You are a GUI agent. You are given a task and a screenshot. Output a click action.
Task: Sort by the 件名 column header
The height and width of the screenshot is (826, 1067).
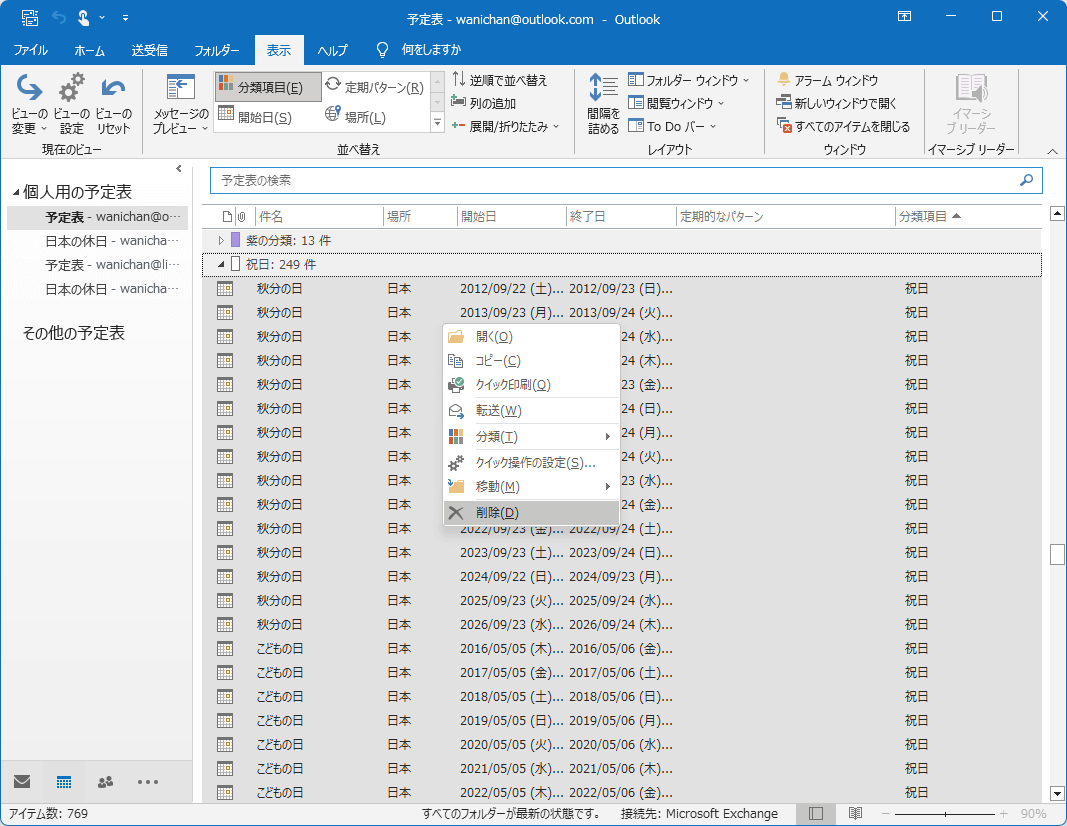[319, 216]
